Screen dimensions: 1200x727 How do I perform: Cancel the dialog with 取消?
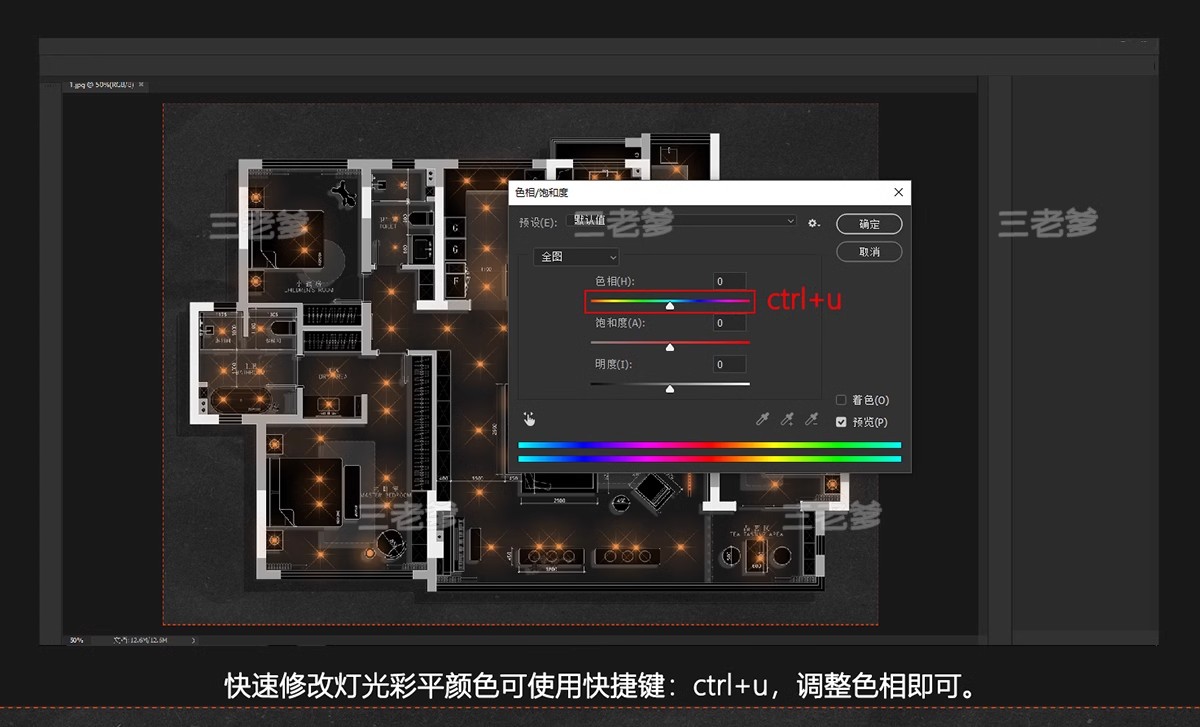(x=869, y=252)
